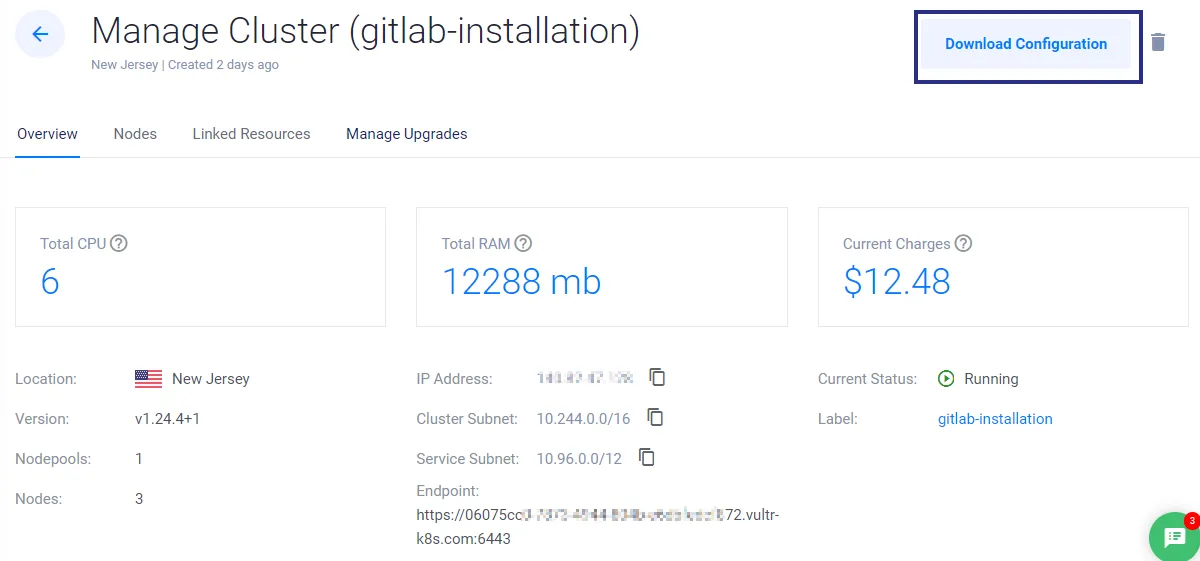Screen dimensions: 1200x561
Task: Click the 12288 mb total RAM value
Action: [522, 282]
